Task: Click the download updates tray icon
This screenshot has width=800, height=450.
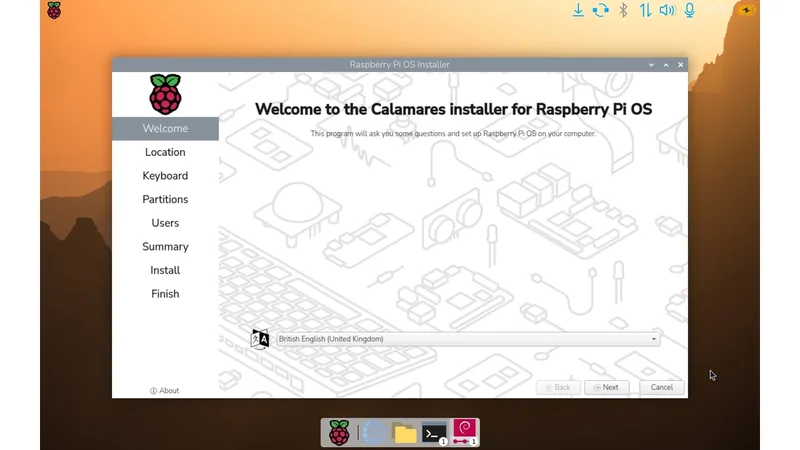Action: [x=578, y=10]
